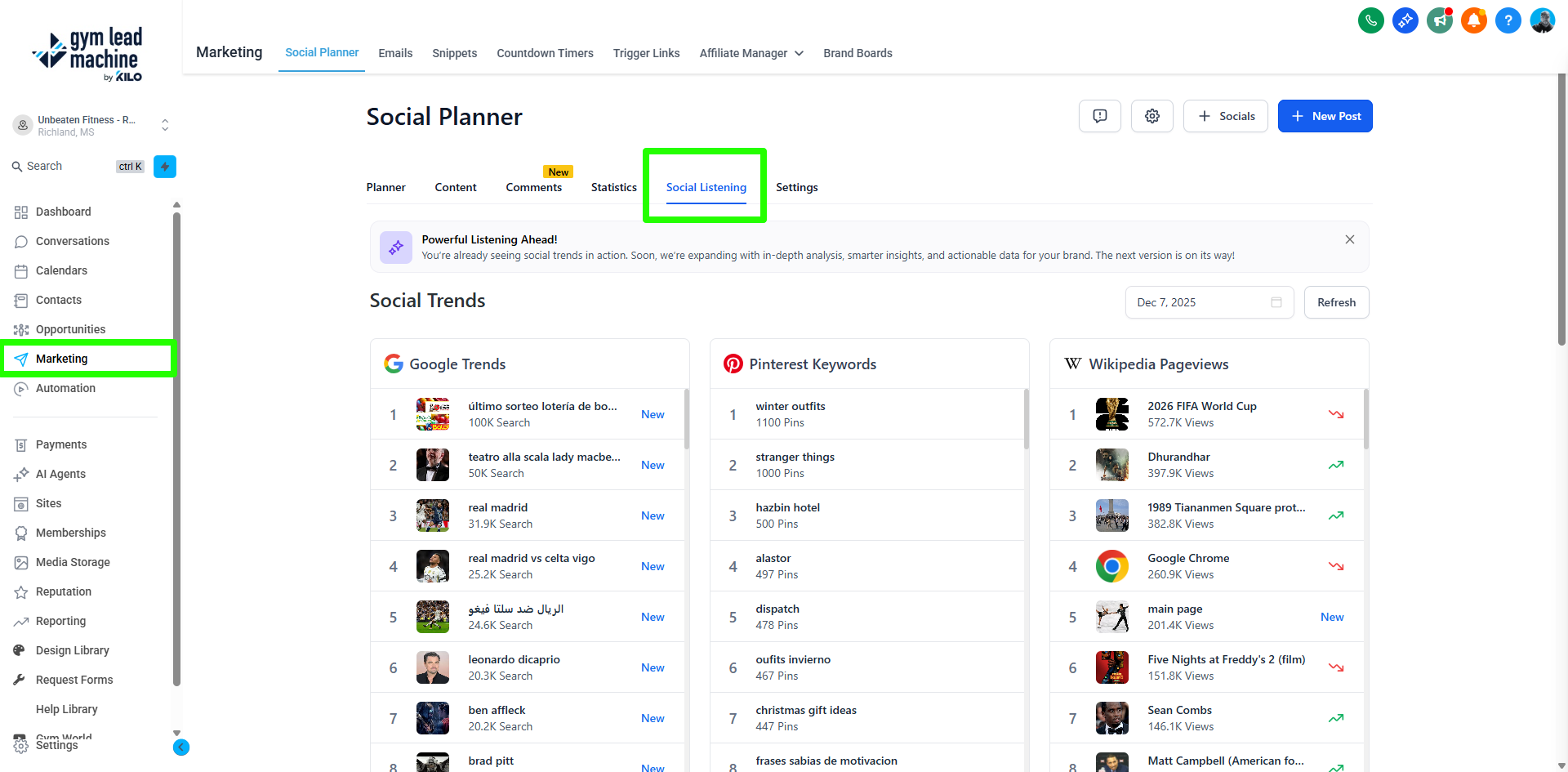1568x772 pixels.
Task: Open the Statistics sub-tab
Action: (614, 187)
